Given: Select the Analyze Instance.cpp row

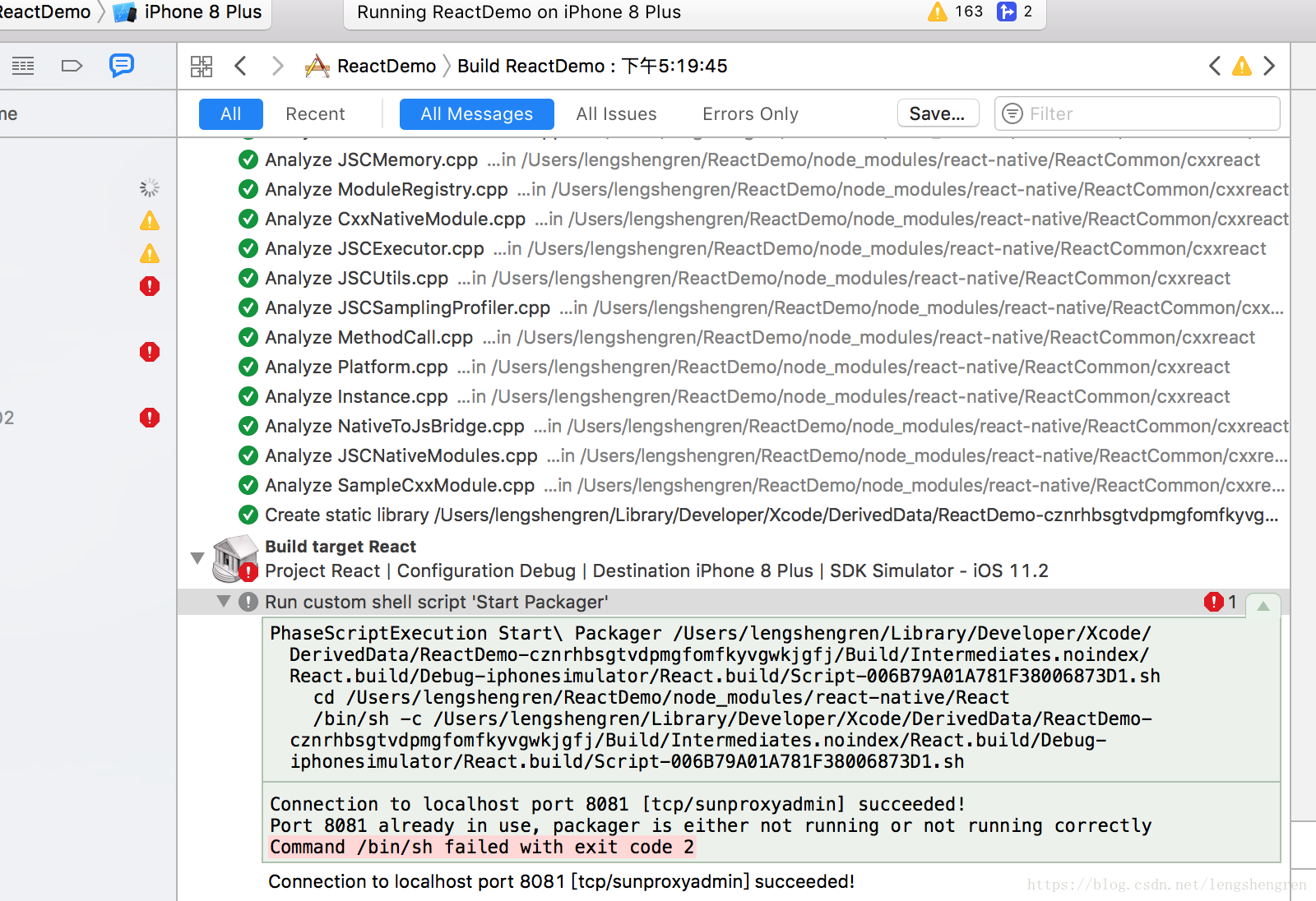Looking at the screenshot, I should click(x=734, y=396).
